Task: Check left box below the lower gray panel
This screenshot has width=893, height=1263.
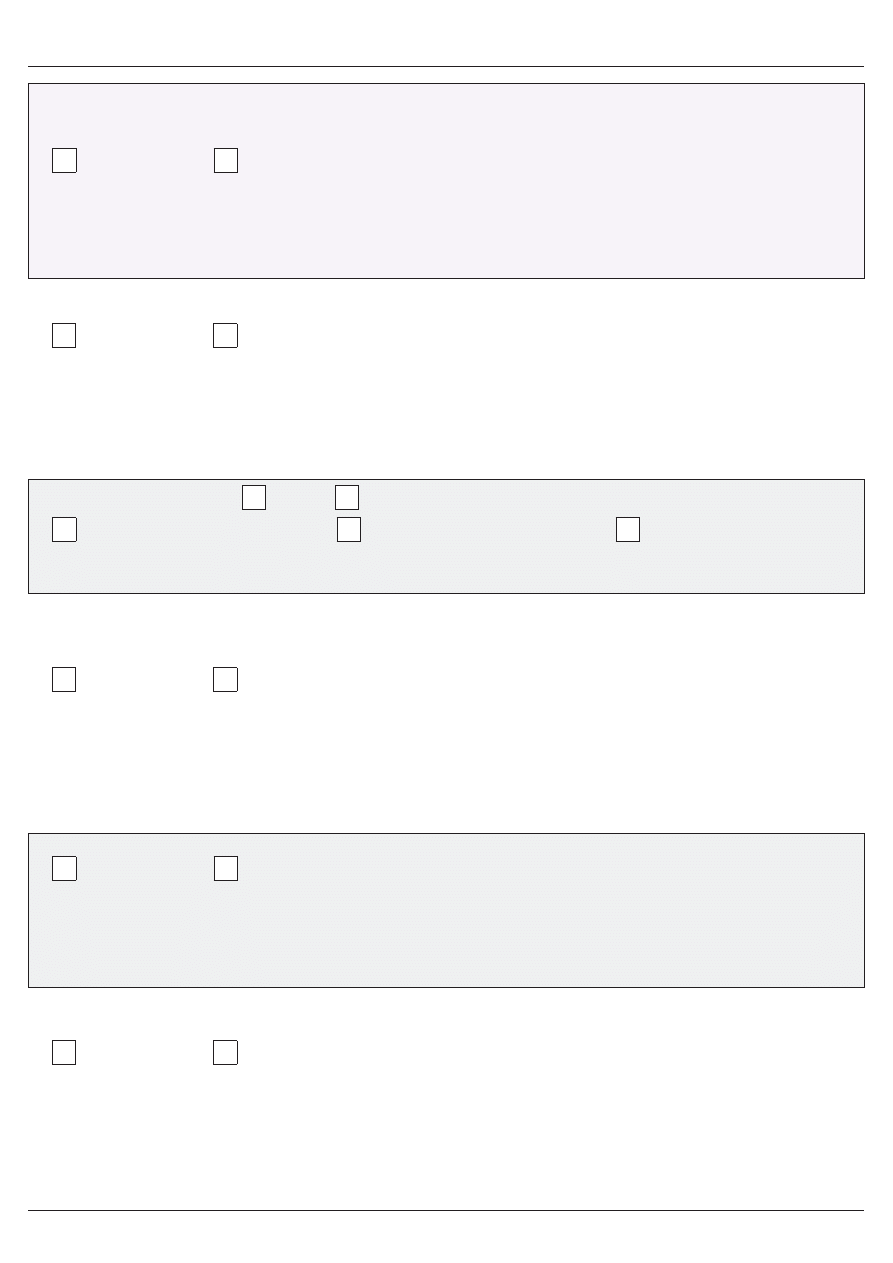Action: click(64, 1052)
